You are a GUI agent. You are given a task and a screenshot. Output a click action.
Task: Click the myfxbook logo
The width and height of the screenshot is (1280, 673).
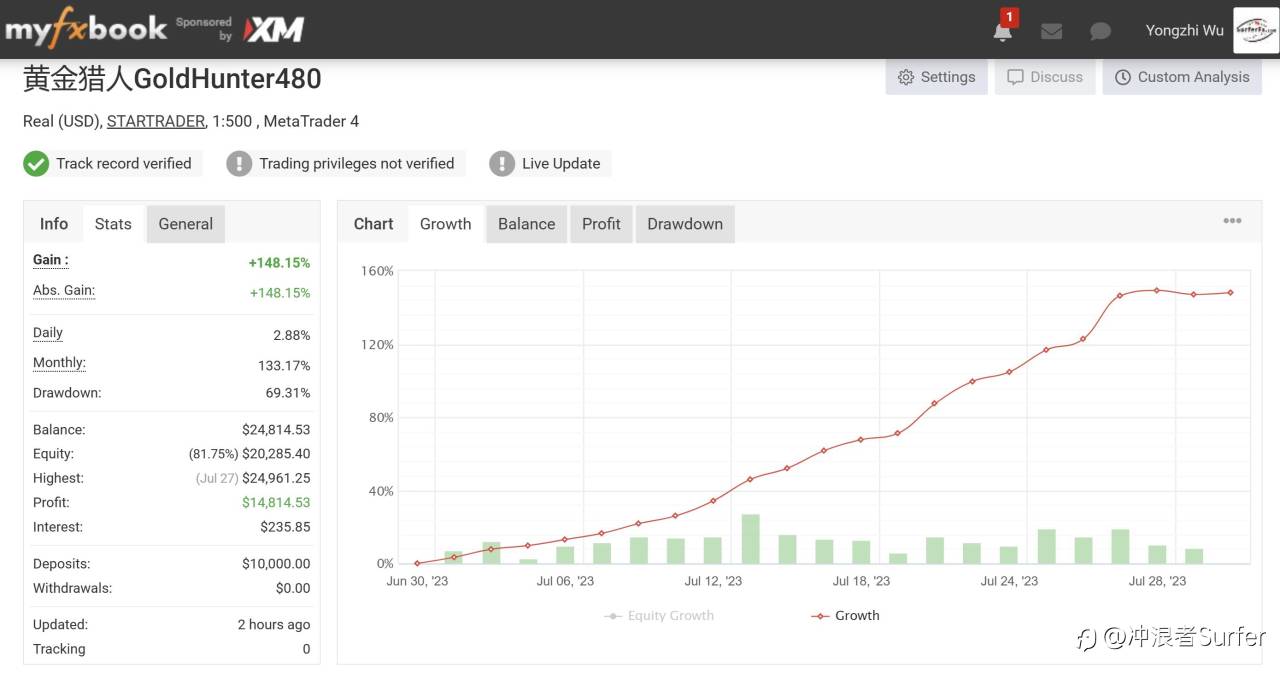click(x=86, y=29)
